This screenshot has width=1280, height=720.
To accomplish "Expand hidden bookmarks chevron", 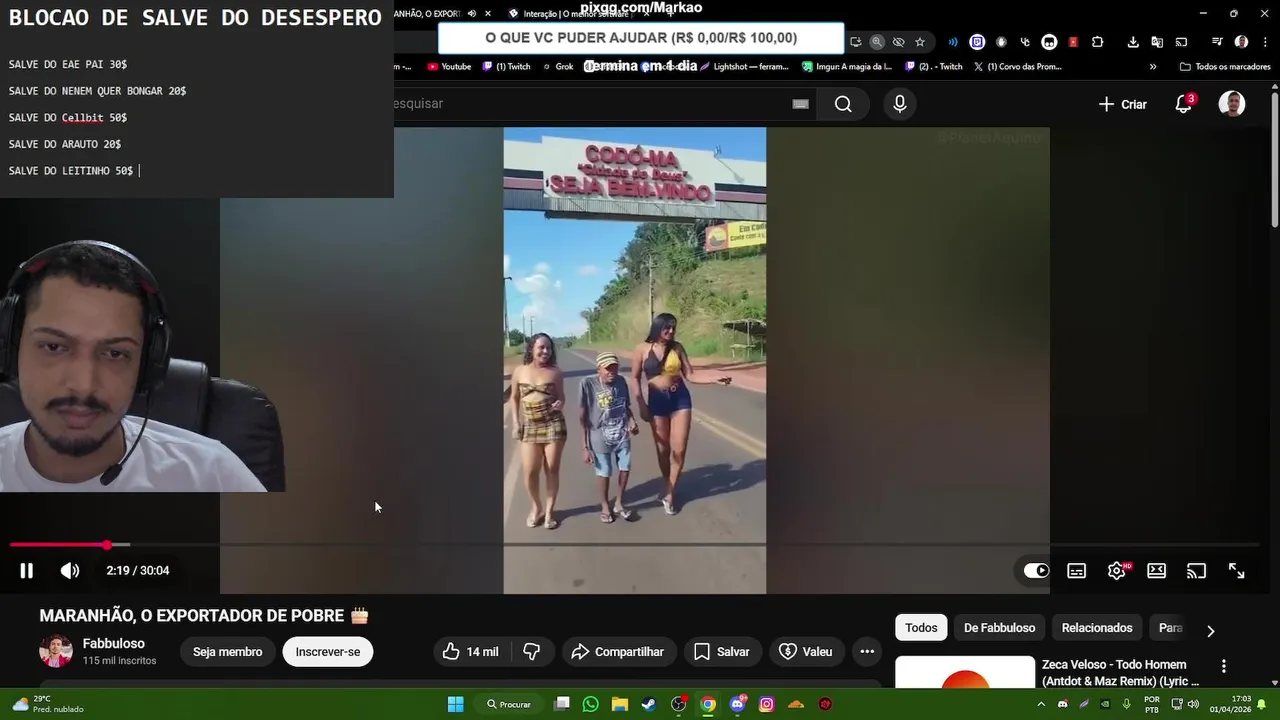I will (1153, 67).
